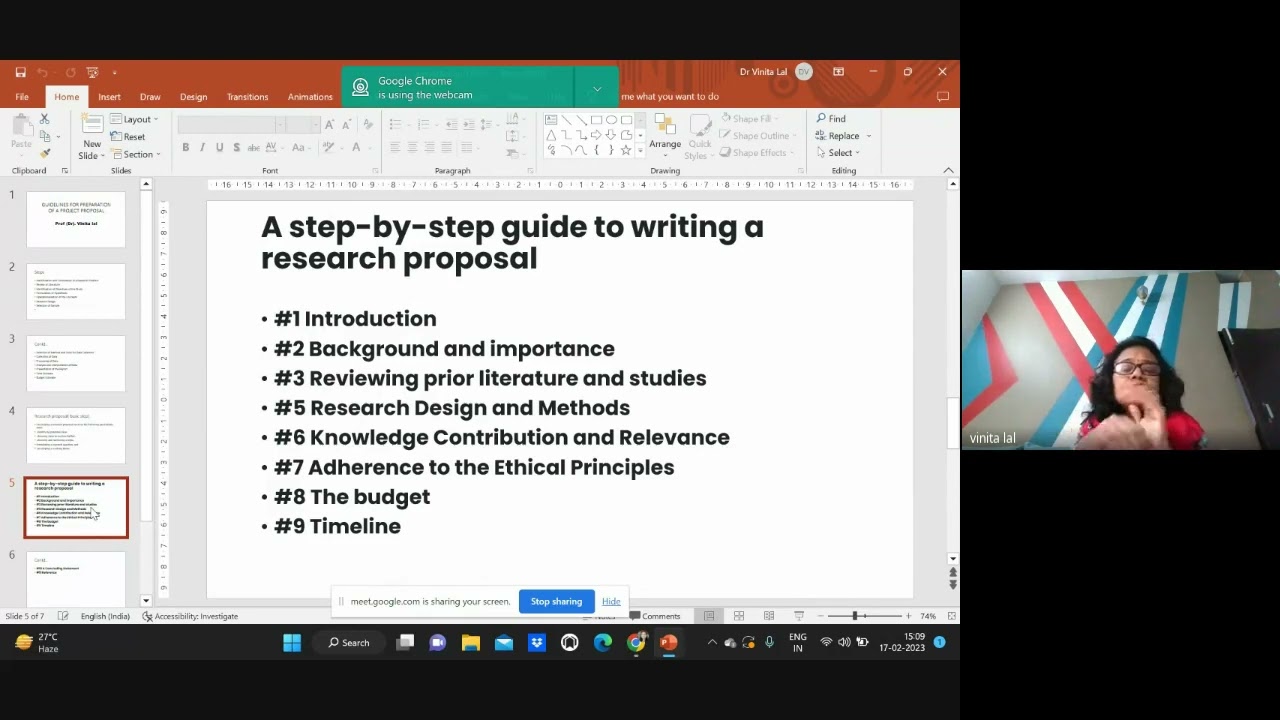Image resolution: width=1280 pixels, height=720 pixels.
Task: Align text to the right
Action: pos(430,147)
